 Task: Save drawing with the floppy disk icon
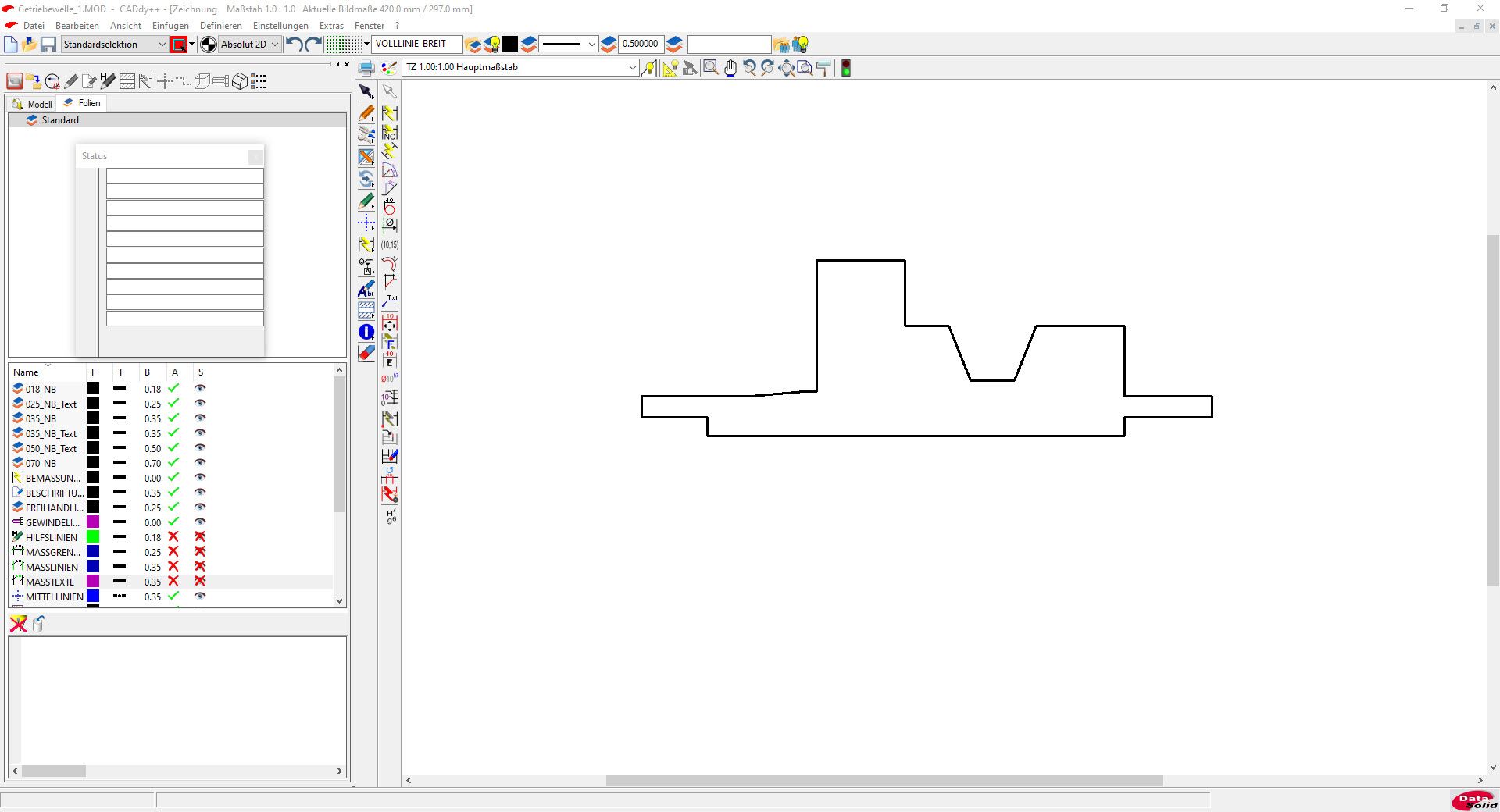(48, 45)
